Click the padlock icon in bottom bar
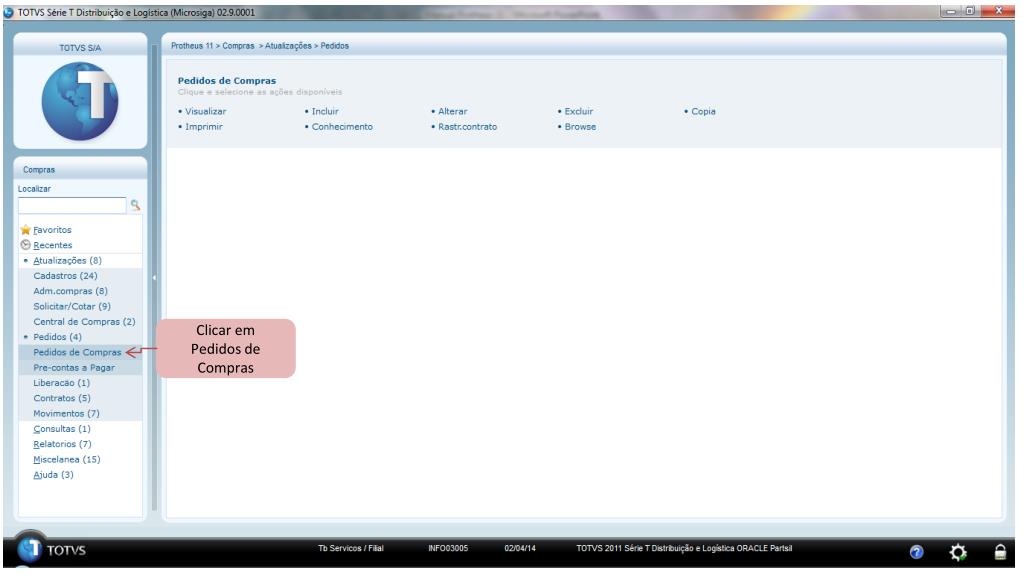This screenshot has height=576, width=1024. click(1000, 552)
